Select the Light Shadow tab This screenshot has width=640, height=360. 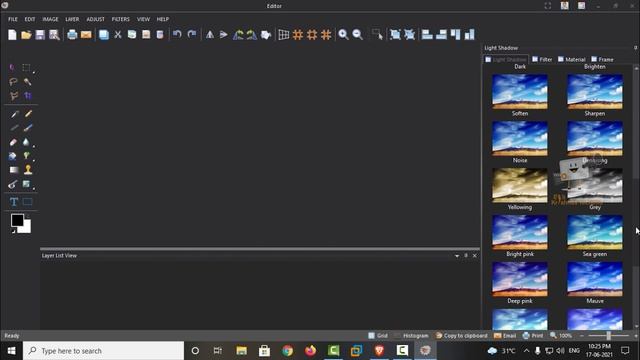[506, 60]
